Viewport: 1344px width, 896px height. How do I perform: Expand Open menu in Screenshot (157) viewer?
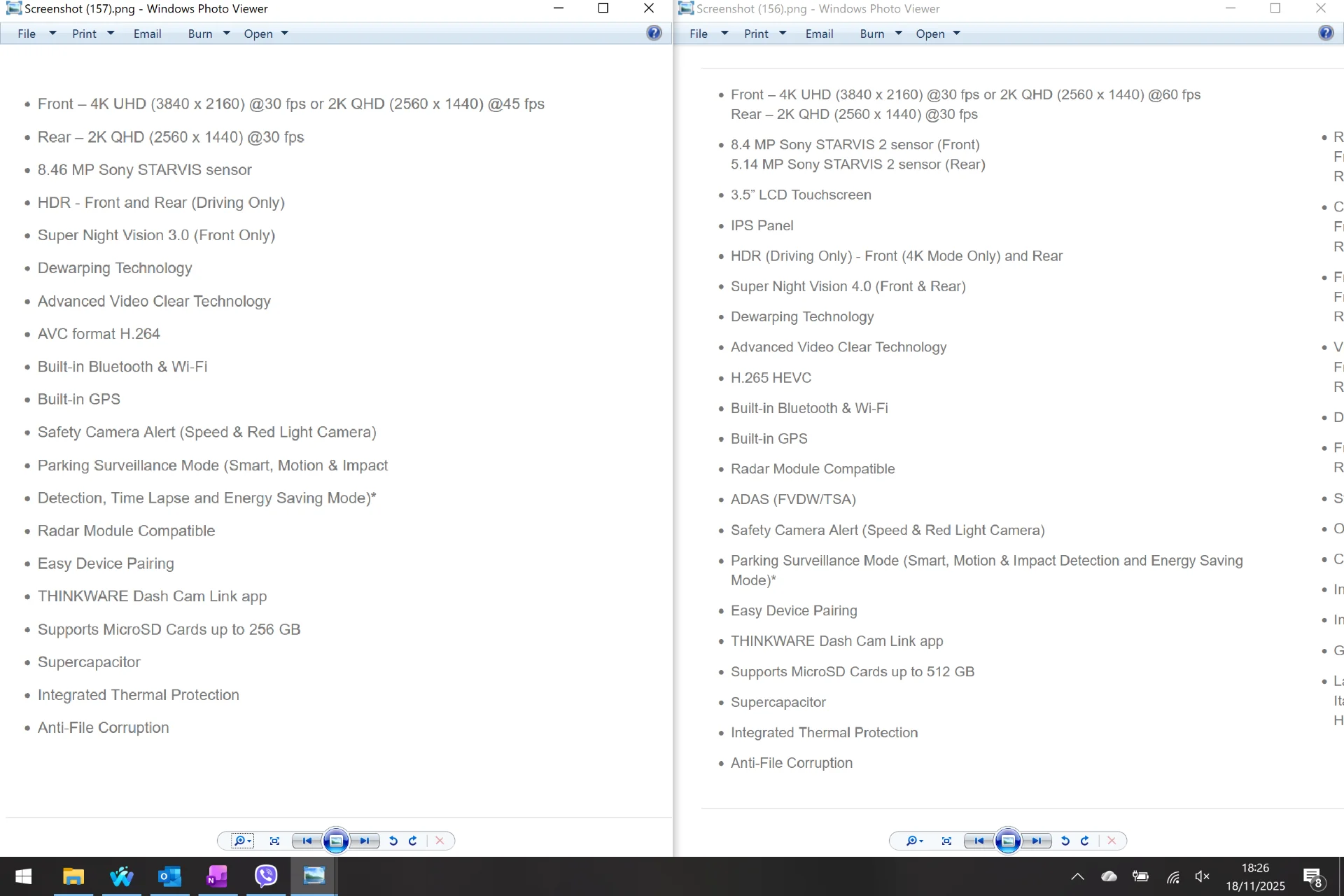point(266,34)
